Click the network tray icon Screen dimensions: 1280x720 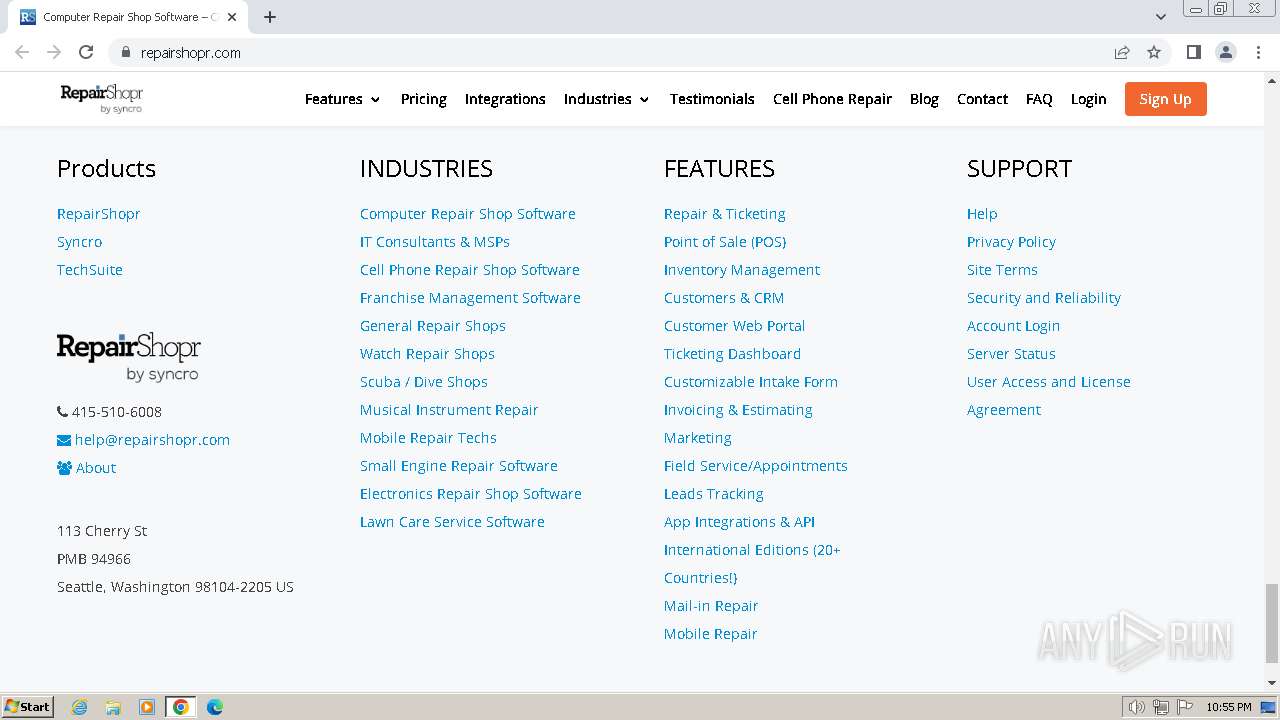click(1161, 707)
